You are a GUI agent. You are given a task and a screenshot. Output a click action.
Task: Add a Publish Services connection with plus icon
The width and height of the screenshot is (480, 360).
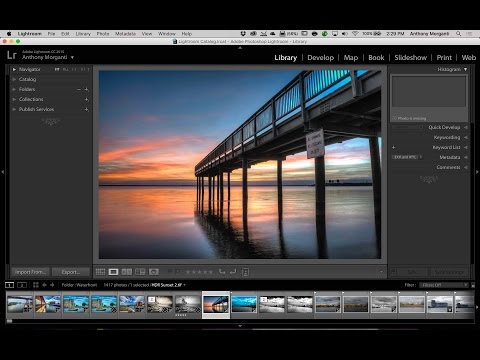point(87,109)
